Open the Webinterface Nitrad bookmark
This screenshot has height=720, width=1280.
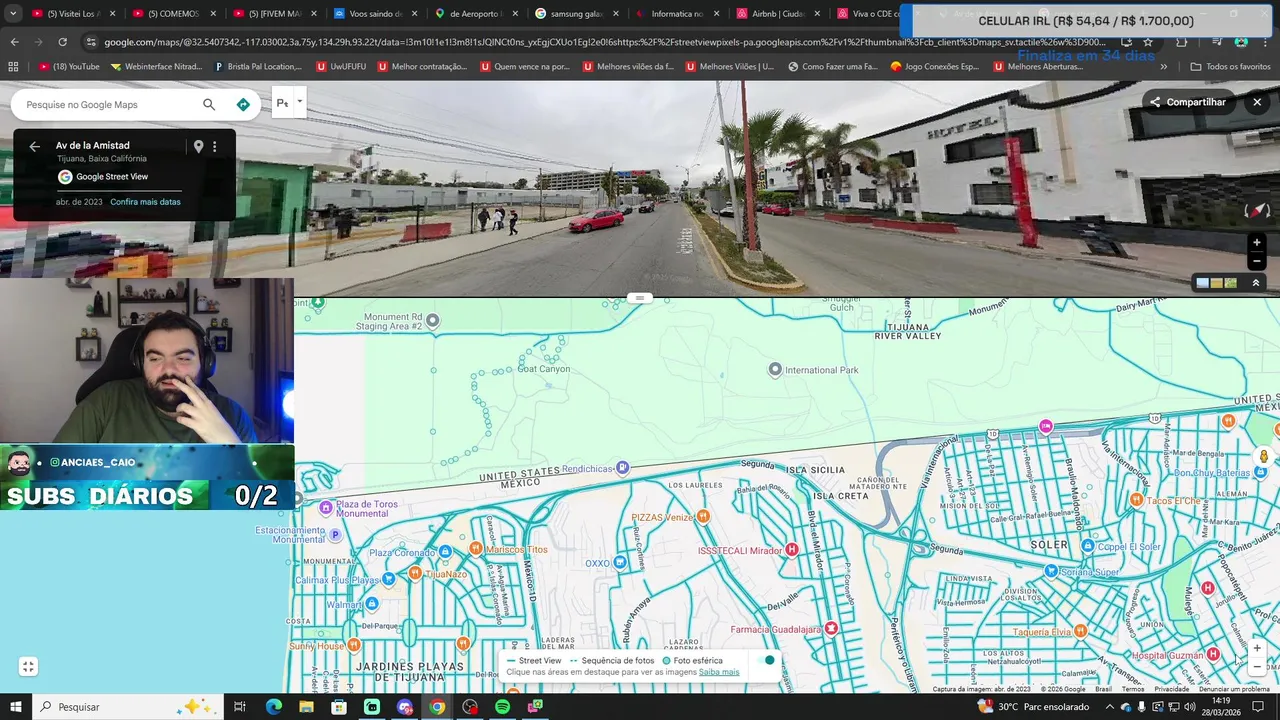(156, 66)
